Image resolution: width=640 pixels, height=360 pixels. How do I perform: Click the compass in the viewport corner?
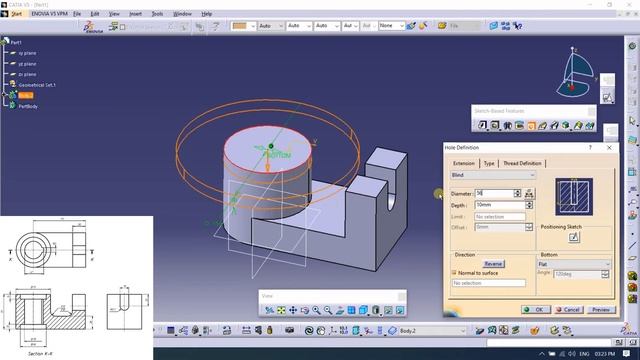576,73
